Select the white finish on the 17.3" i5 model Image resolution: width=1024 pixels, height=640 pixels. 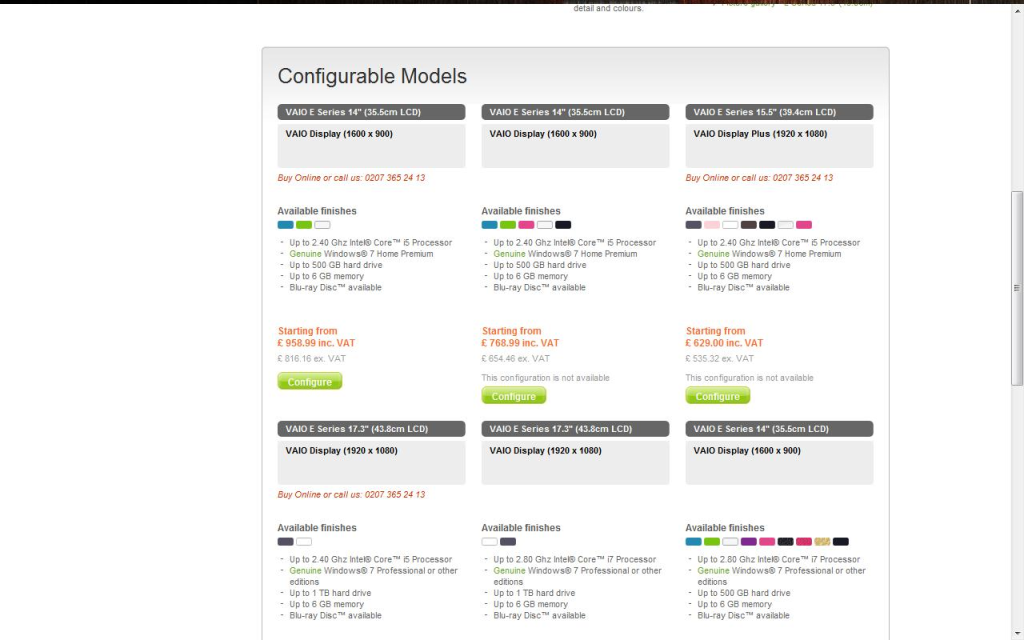click(304, 541)
